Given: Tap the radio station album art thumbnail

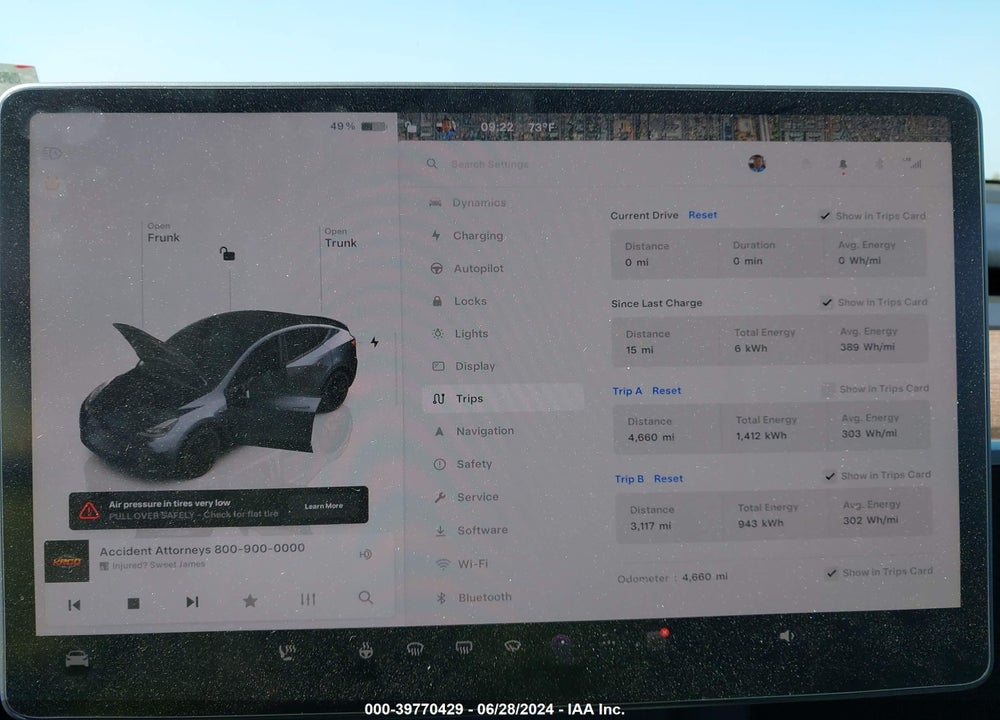Looking at the screenshot, I should coord(67,562).
